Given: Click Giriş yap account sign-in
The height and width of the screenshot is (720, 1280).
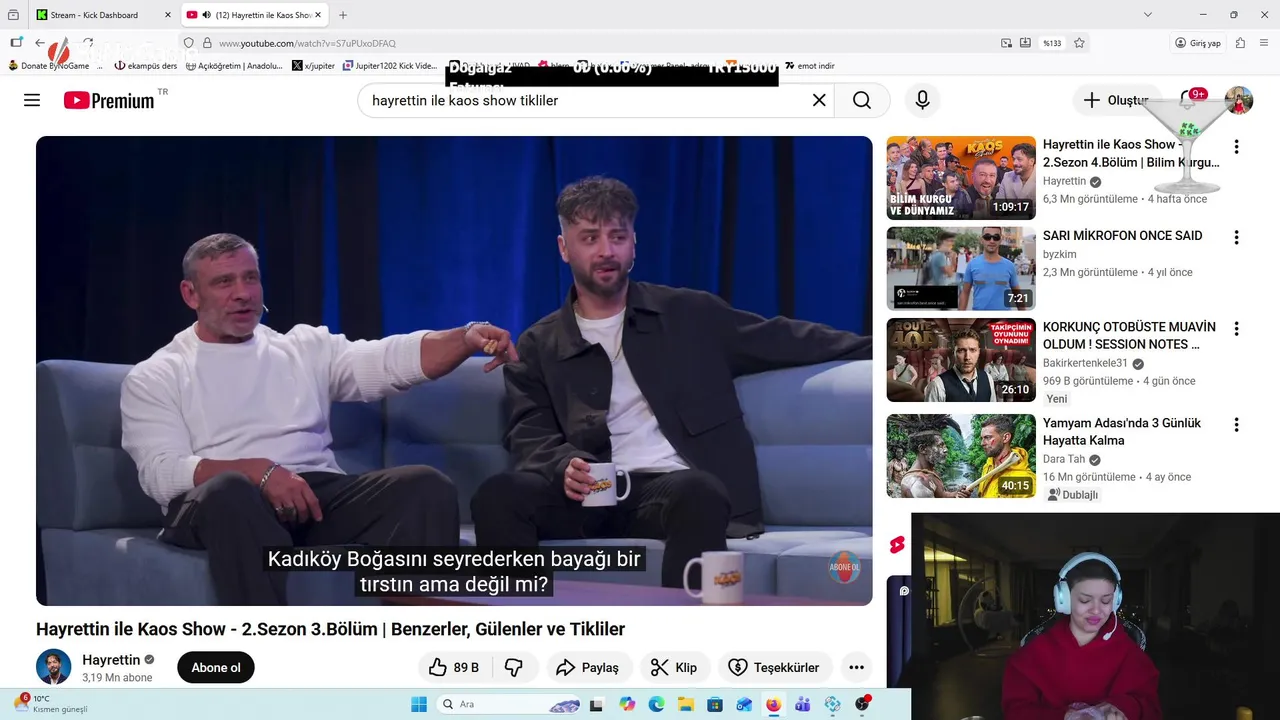Looking at the screenshot, I should pyautogui.click(x=1198, y=43).
